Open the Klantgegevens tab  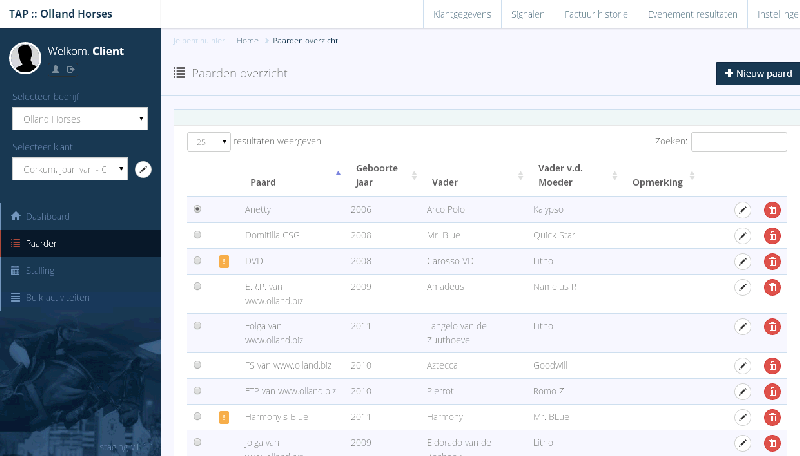point(462,14)
